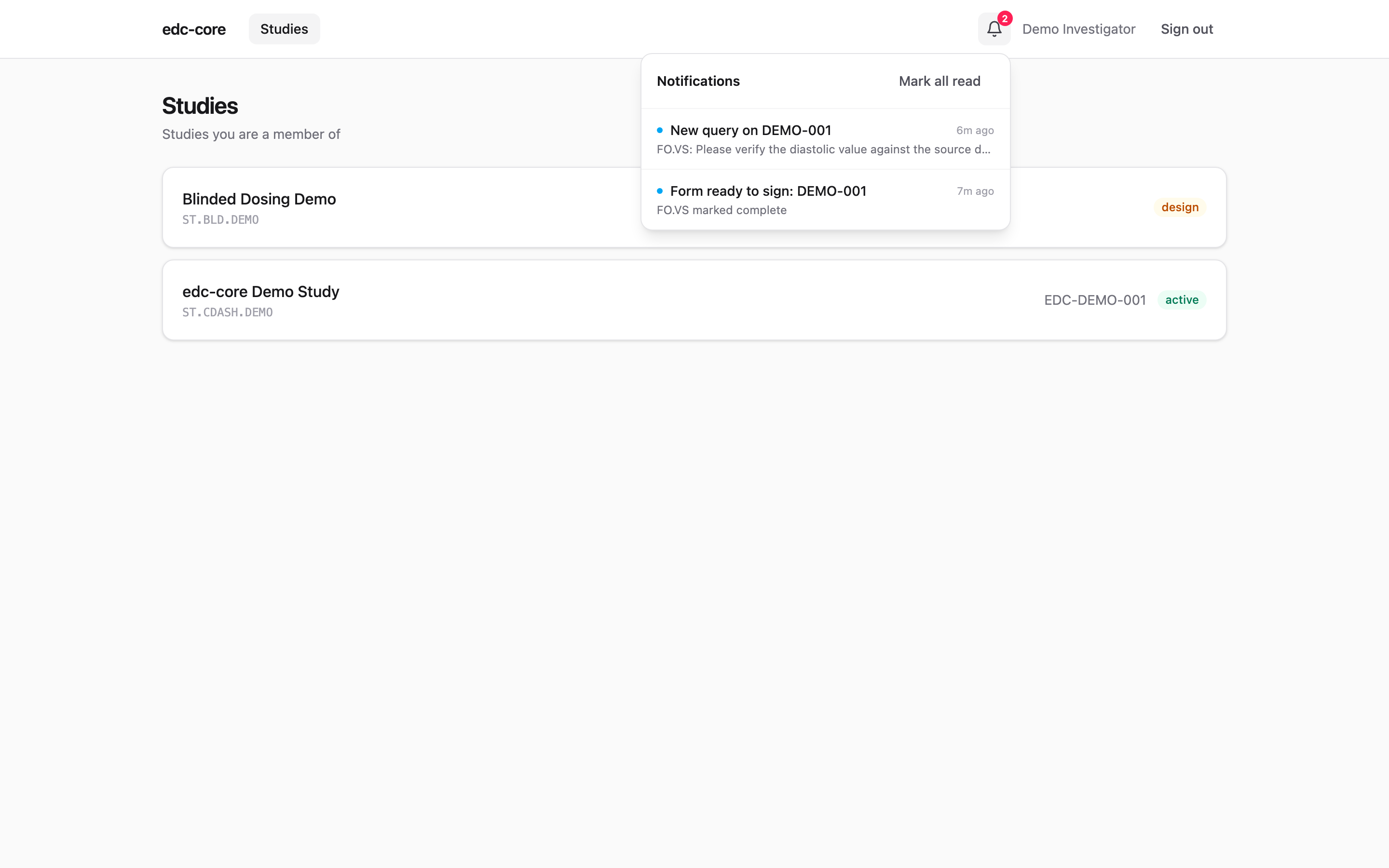Click the ST.CDASH.DEMO study code
Screen dimensions: 1389x868
(x=227, y=312)
